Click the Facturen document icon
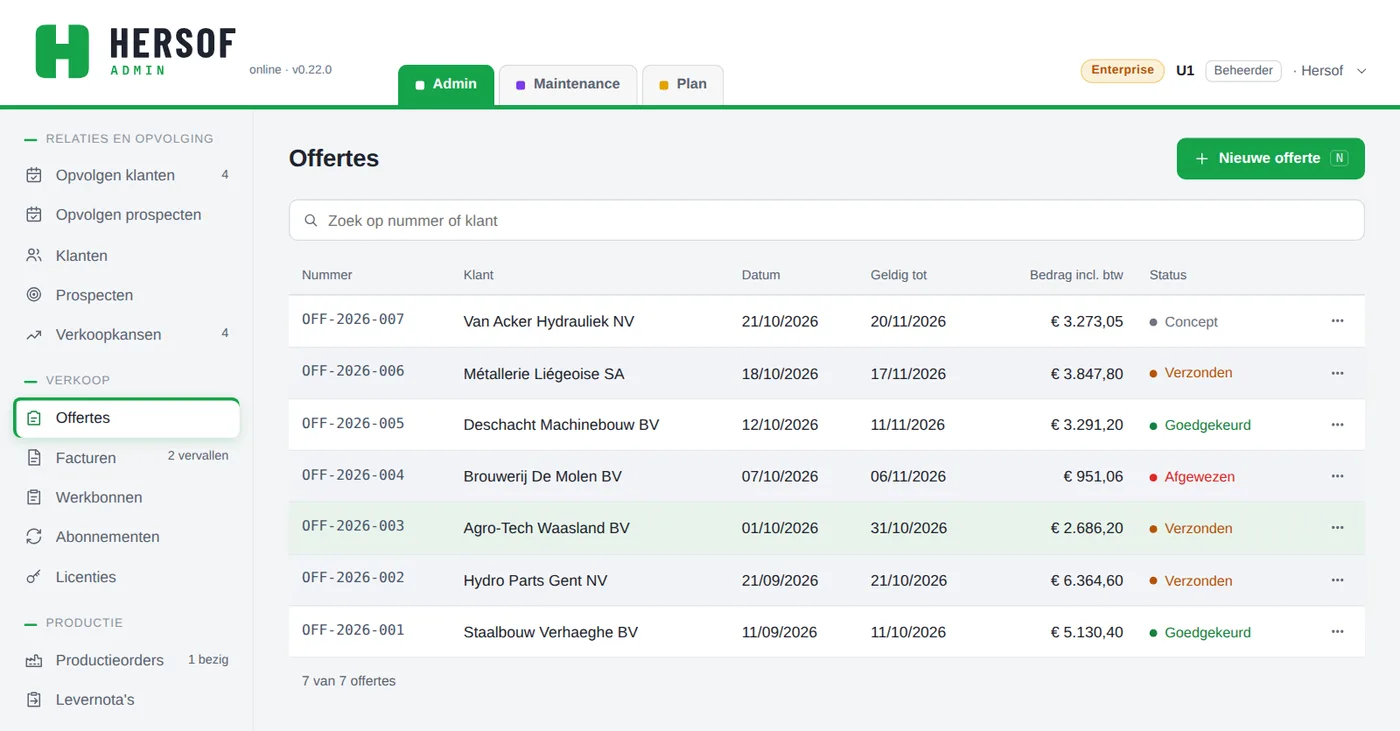Screen dimensions: 1400x731 34,458
